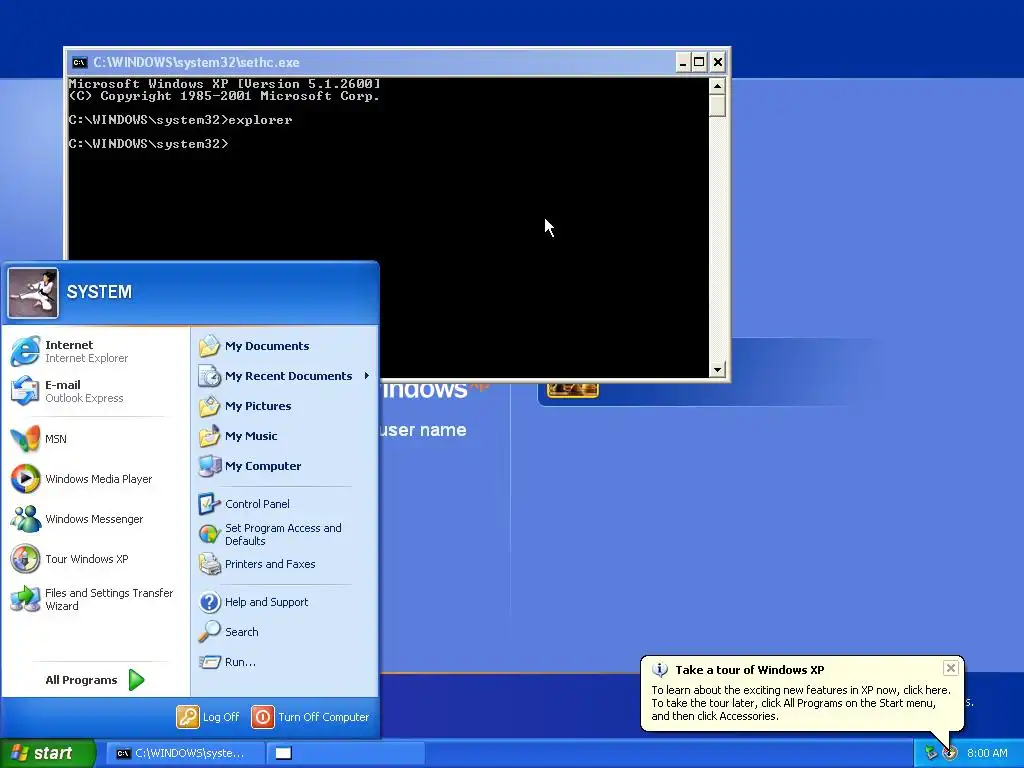The image size is (1024, 768).
Task: Click the Internet menu item label
Action: pyautogui.click(x=69, y=345)
